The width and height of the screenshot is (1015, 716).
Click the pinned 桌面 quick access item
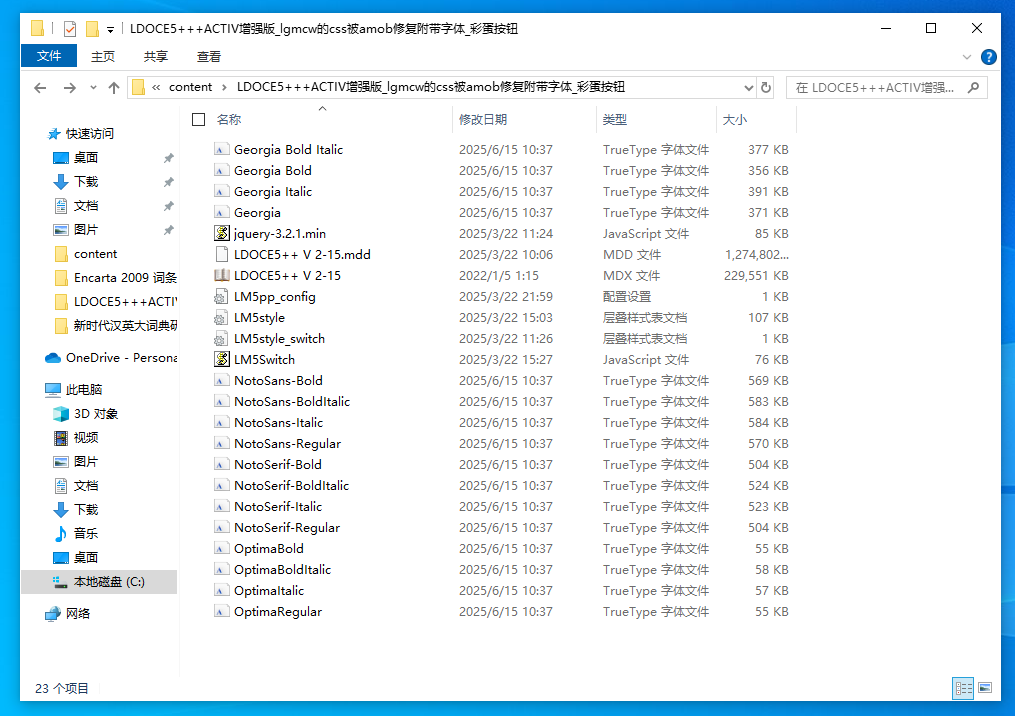click(86, 158)
